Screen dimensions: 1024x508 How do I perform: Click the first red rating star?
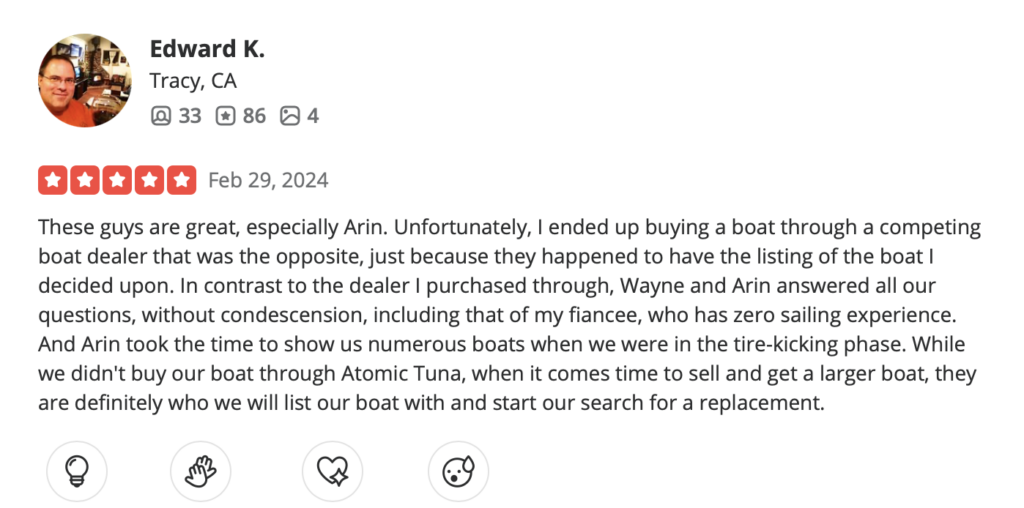(53, 181)
